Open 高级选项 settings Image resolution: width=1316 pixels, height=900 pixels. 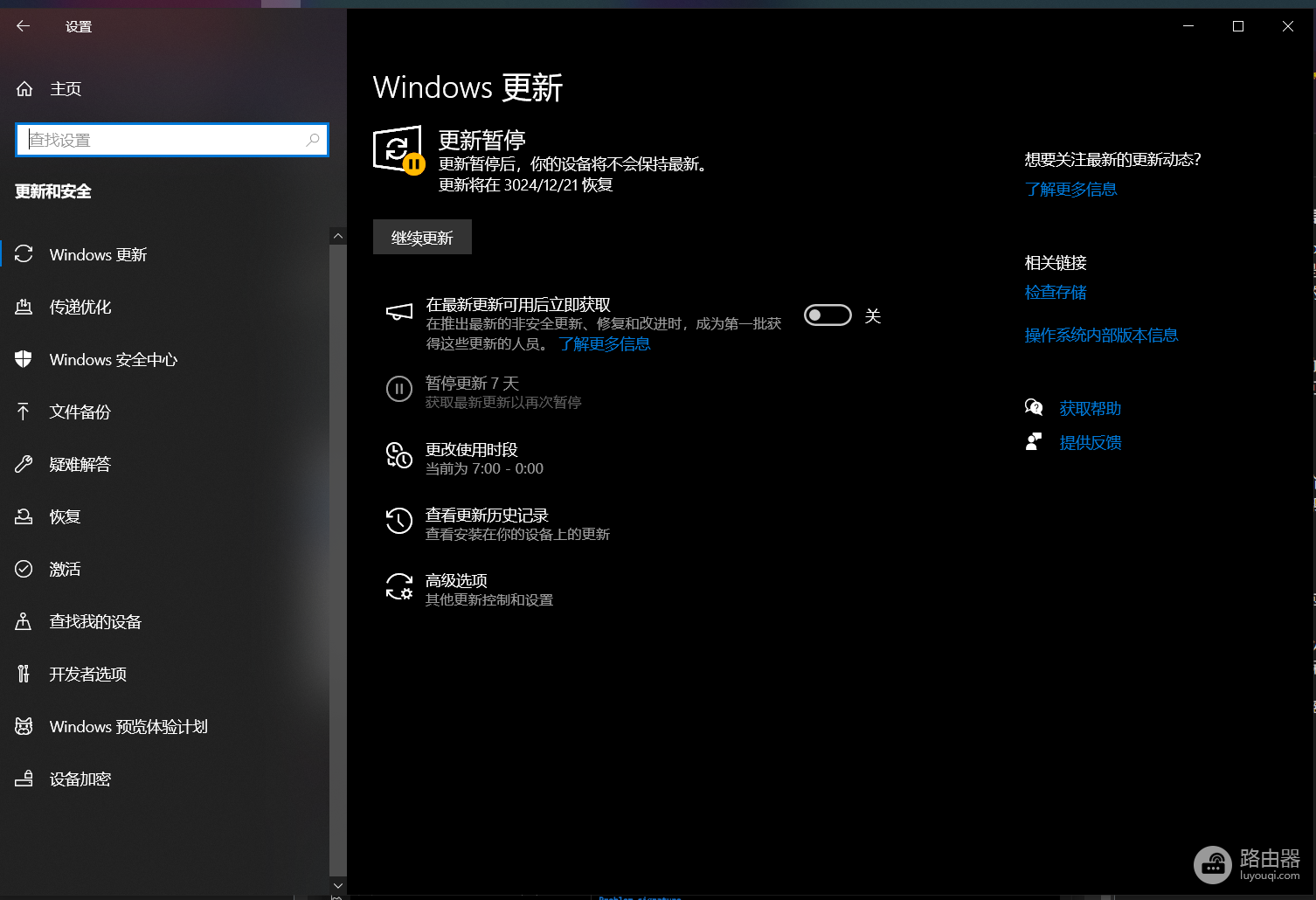coord(470,589)
